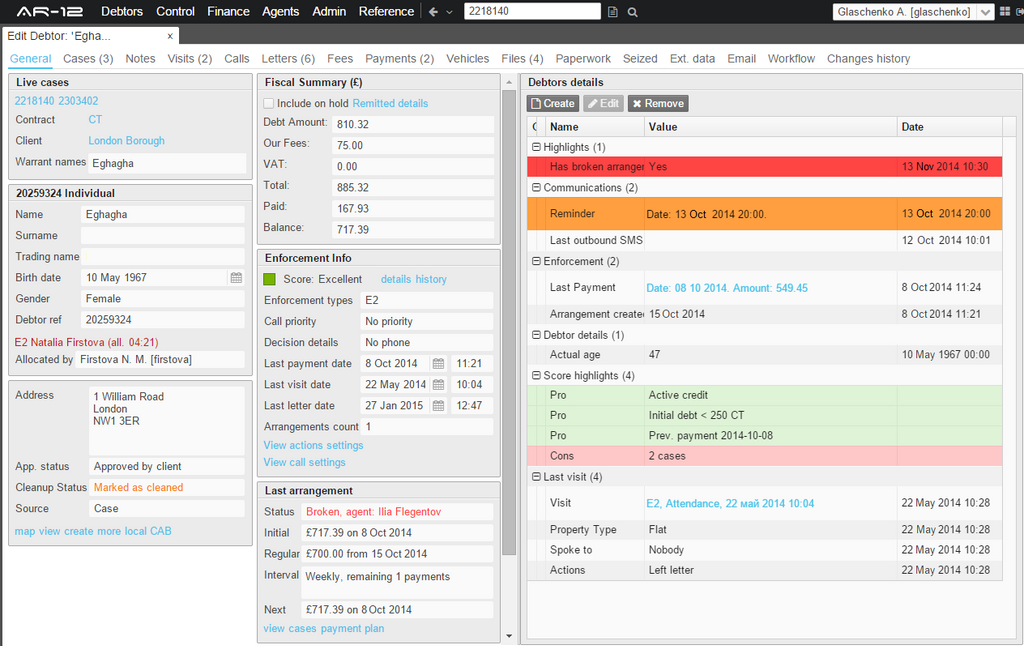Image resolution: width=1024 pixels, height=646 pixels.
Task: Enable the Include on hold checkbox
Action: pos(268,102)
